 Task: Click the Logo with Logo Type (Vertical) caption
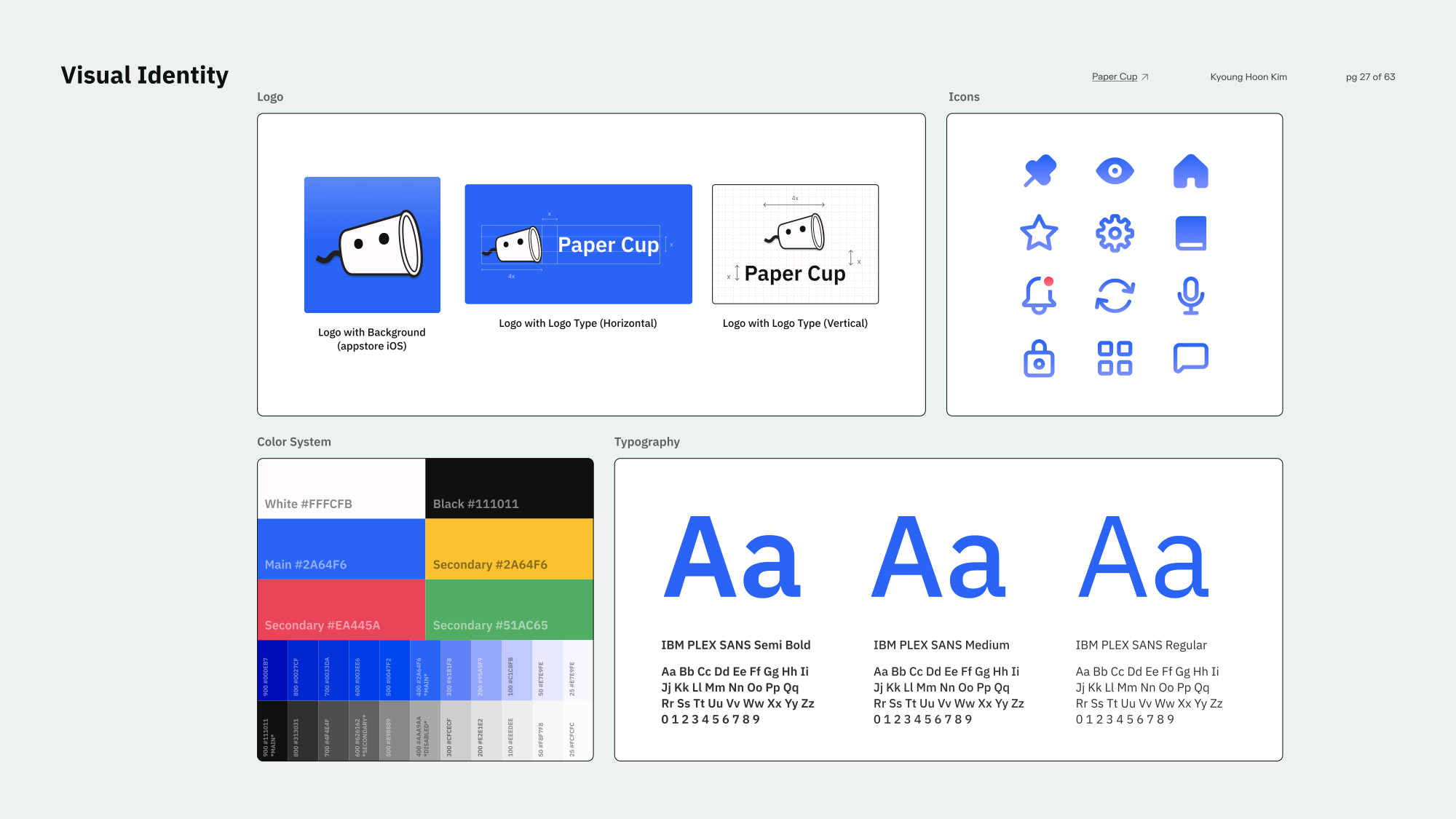click(x=795, y=323)
